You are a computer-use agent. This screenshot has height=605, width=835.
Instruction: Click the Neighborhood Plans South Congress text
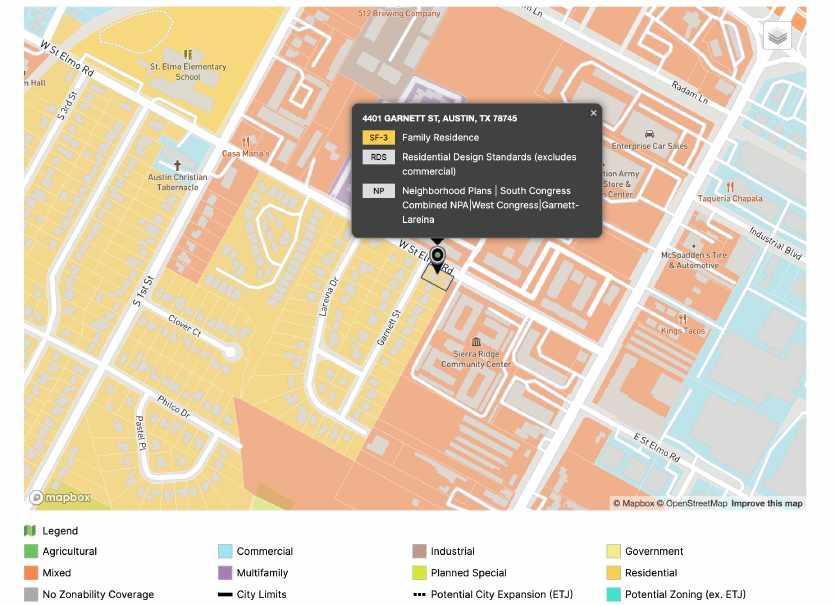(490, 205)
